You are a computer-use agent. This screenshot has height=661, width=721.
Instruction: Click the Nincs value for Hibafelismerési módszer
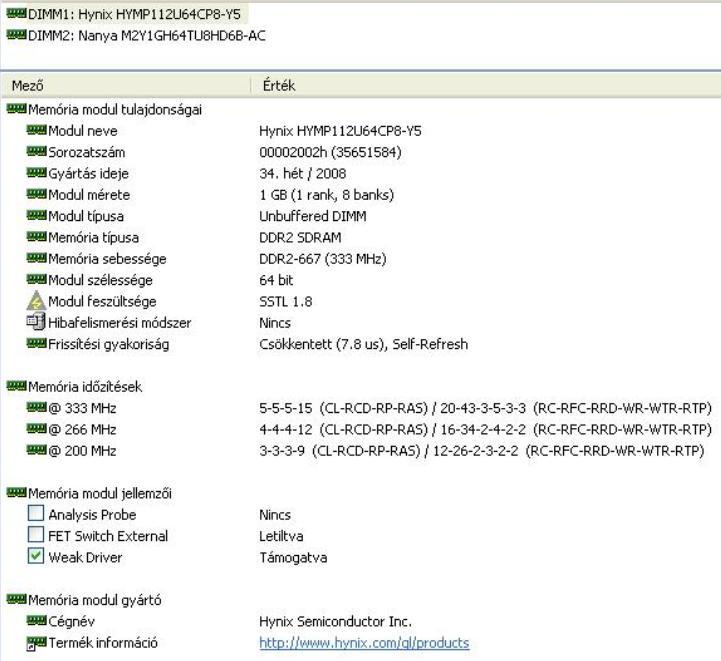click(x=275, y=323)
